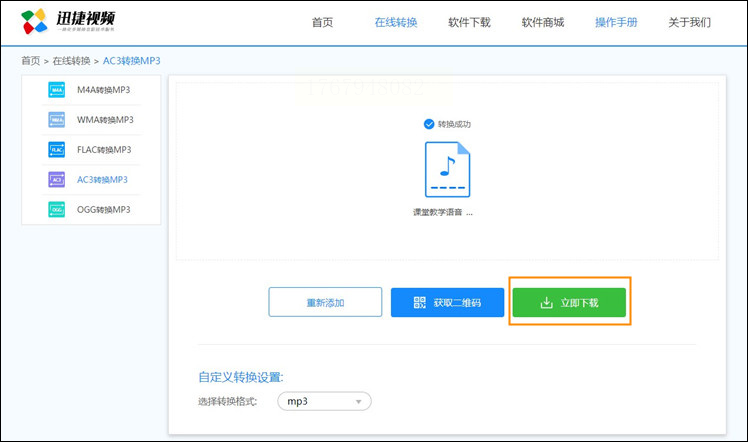Click the download arrow icon on 立即下载

tap(547, 302)
